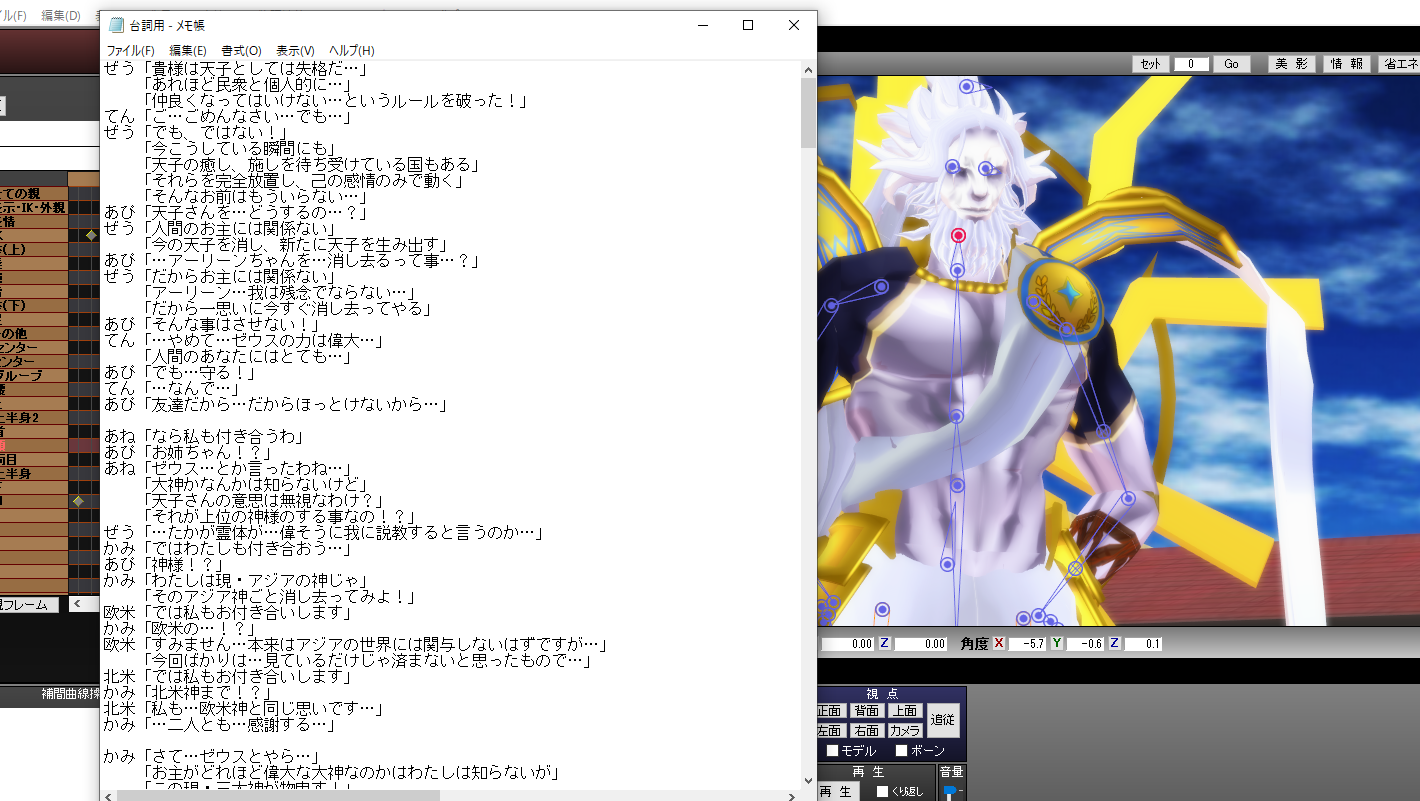This screenshot has height=801, width=1420.
Task: Click the Notepad horizontal scroll right arrow
Action: [792, 796]
